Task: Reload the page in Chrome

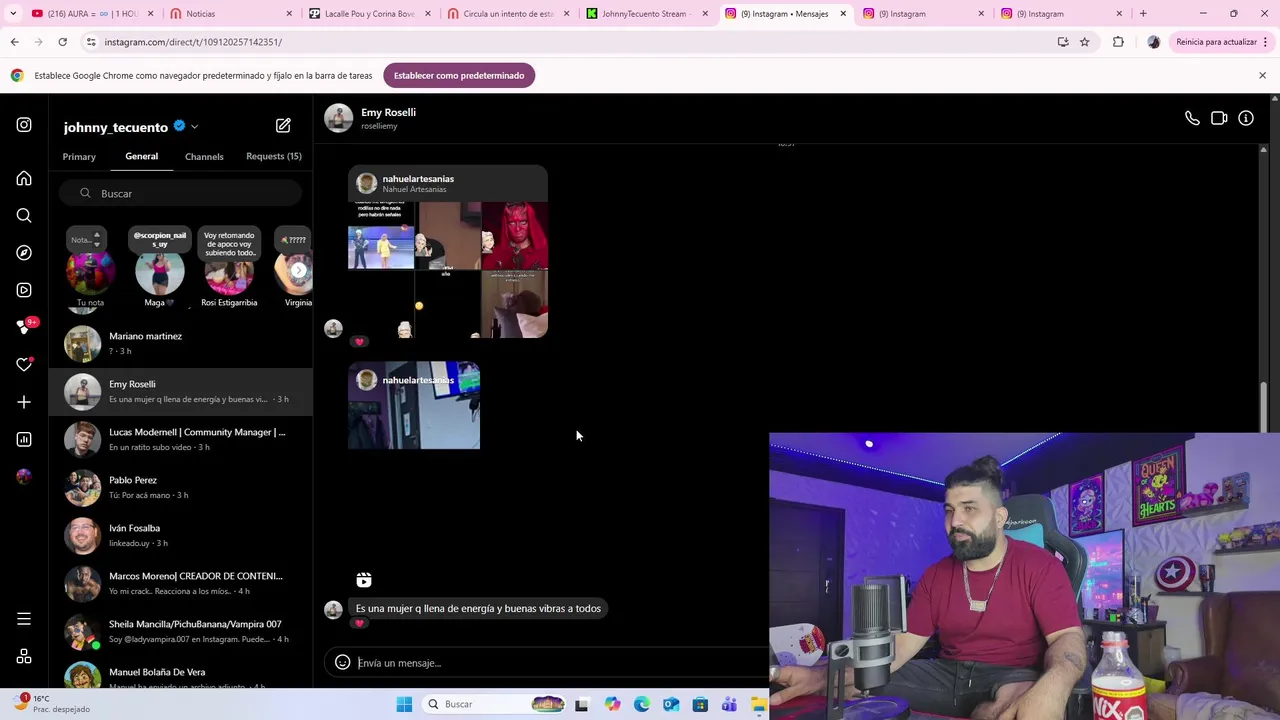Action: point(62,42)
